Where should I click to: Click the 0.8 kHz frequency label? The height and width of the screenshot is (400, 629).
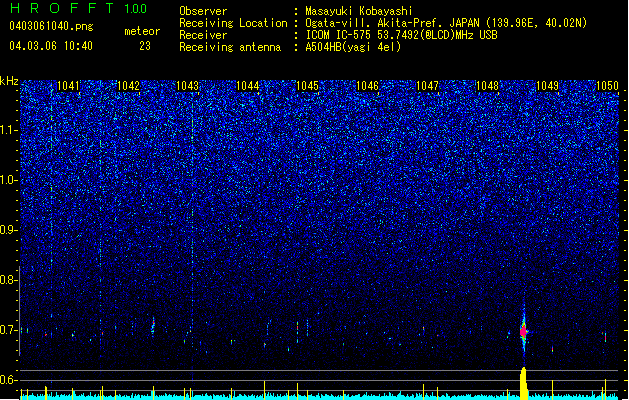coord(9,280)
